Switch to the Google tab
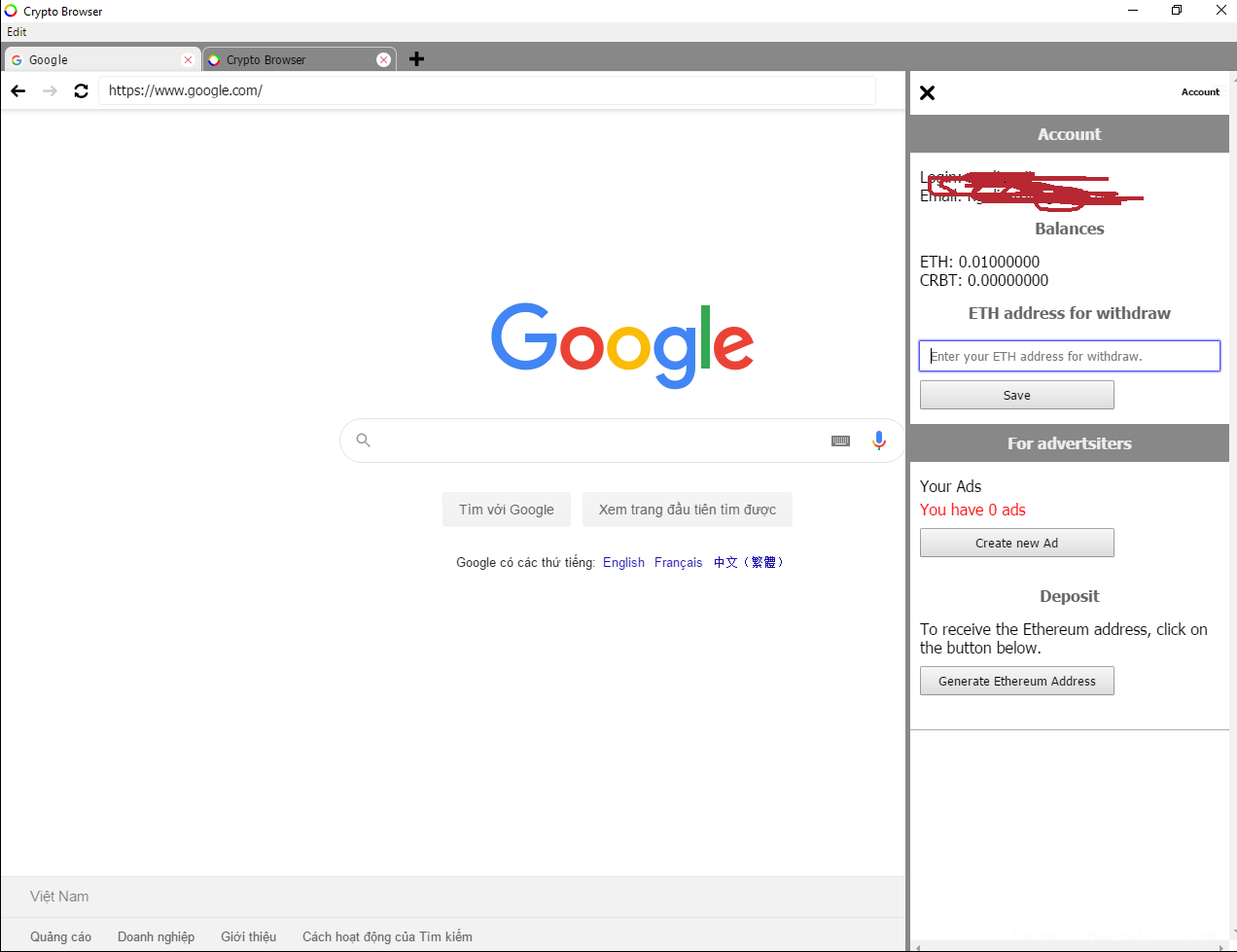Image resolution: width=1237 pixels, height=952 pixels. pyautogui.click(x=102, y=59)
